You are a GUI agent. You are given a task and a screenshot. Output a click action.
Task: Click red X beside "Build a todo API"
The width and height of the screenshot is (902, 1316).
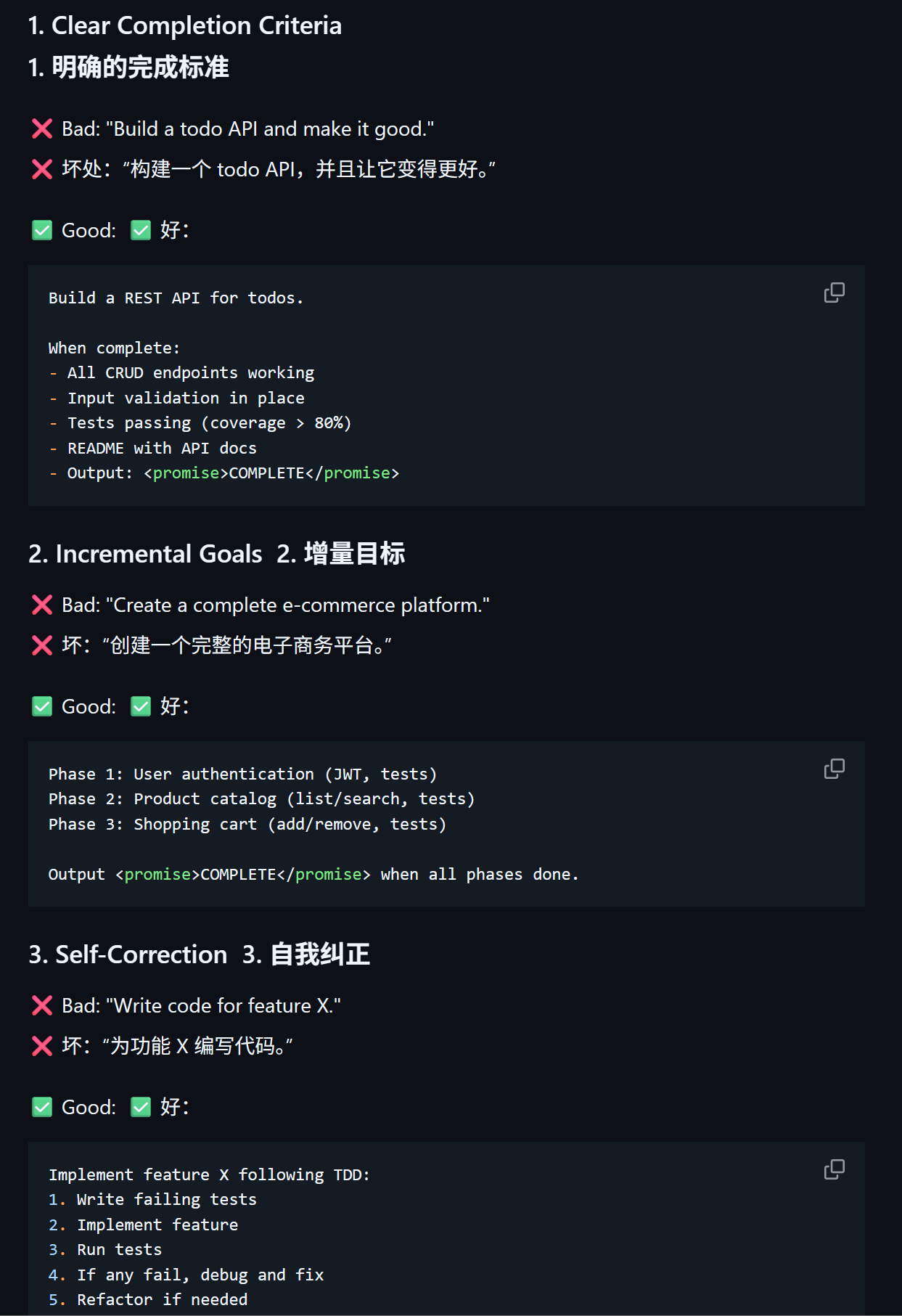pos(42,129)
